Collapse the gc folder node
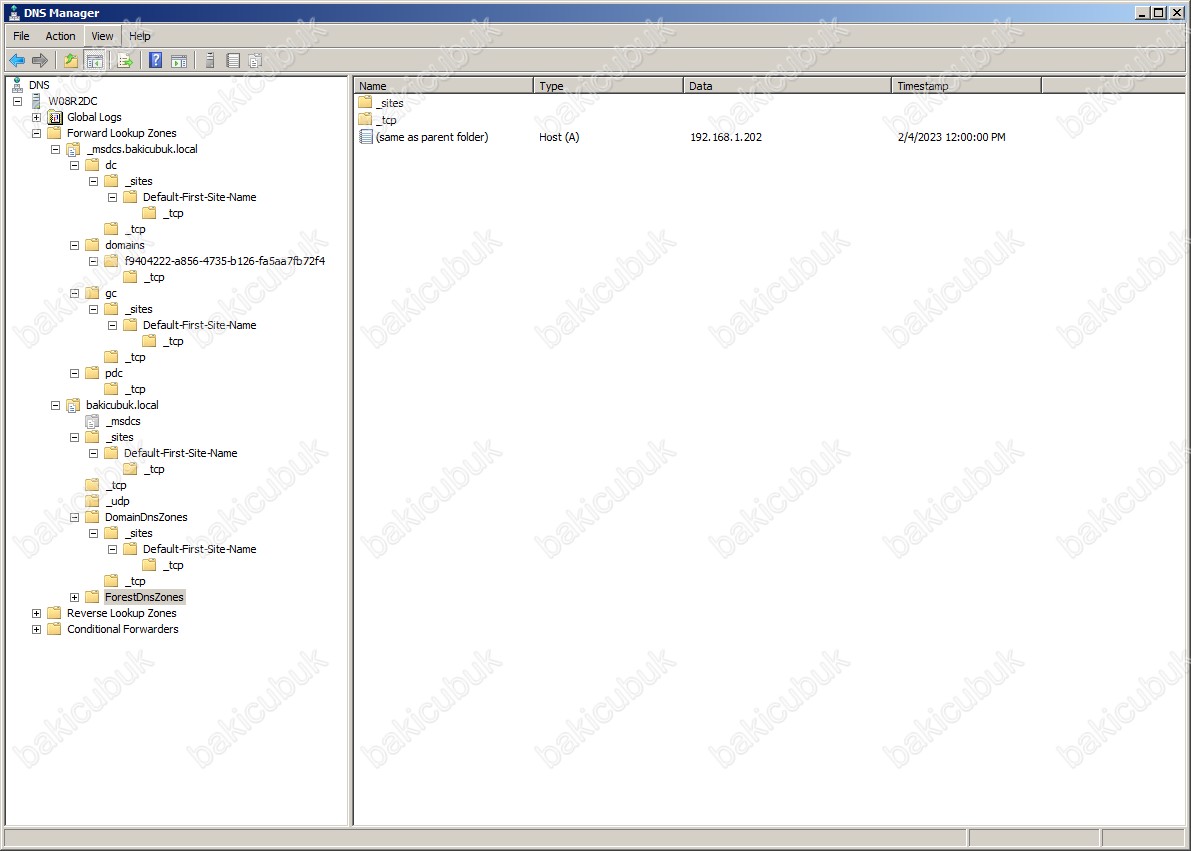 (74, 293)
